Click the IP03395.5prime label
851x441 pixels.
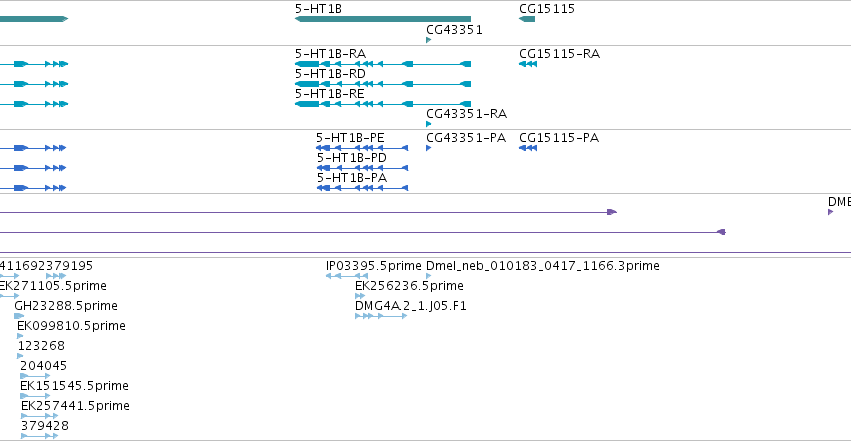point(373,266)
